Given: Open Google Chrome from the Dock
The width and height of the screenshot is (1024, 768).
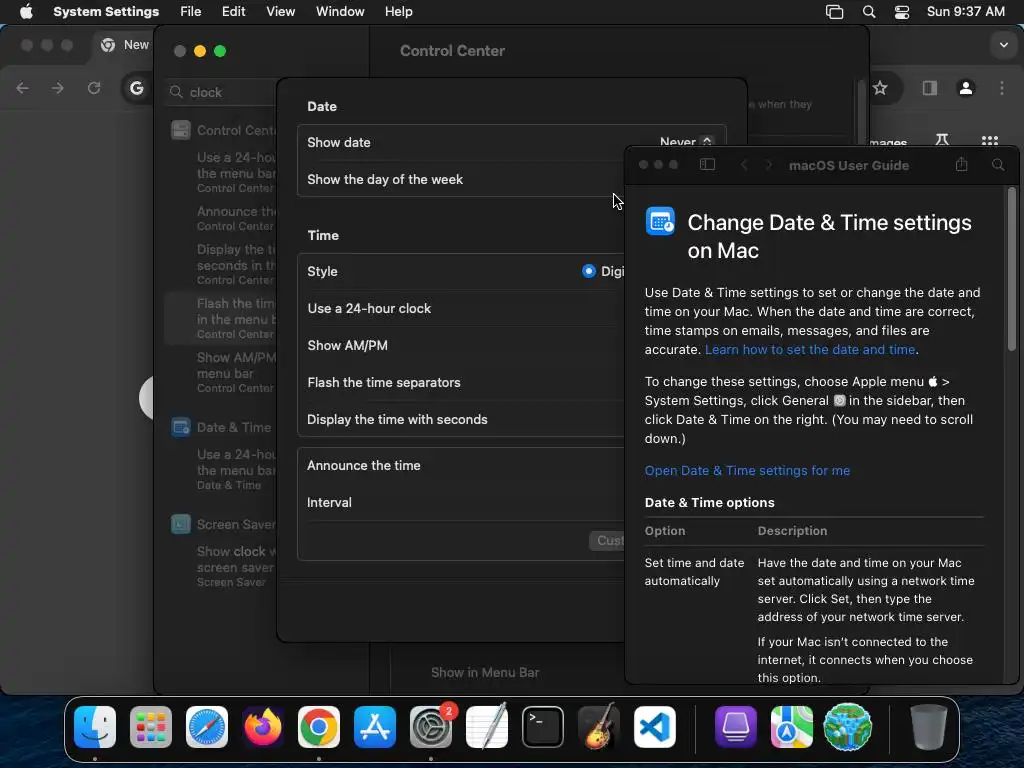Looking at the screenshot, I should click(319, 727).
